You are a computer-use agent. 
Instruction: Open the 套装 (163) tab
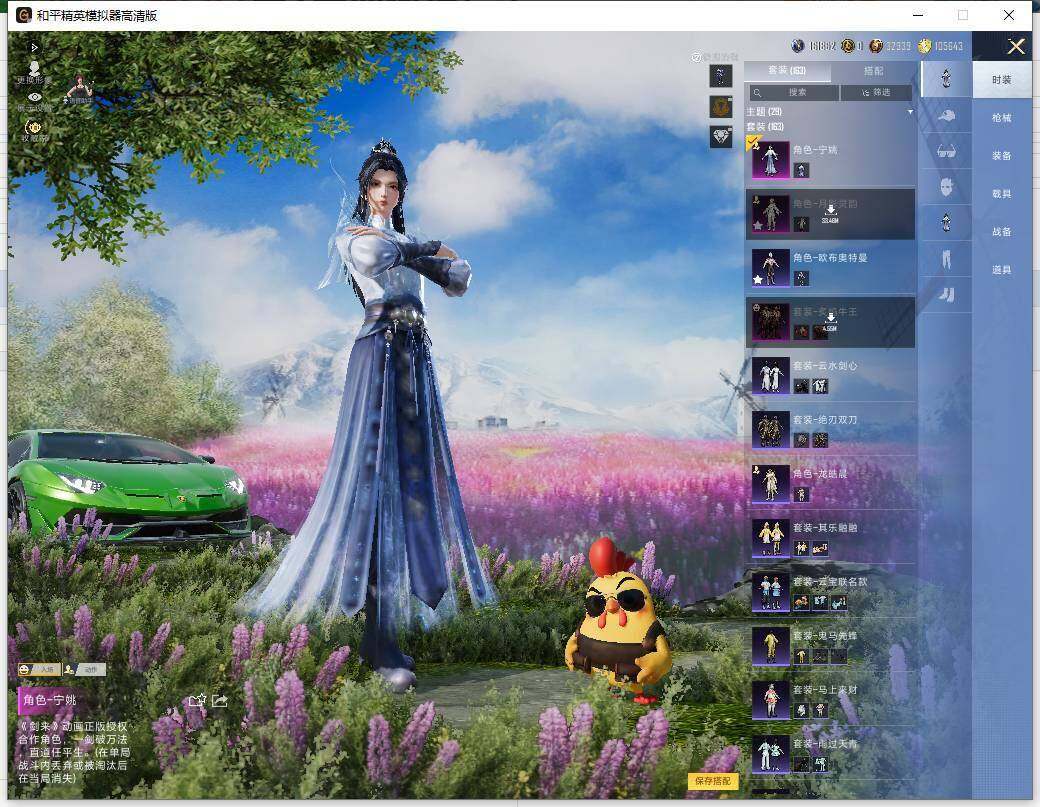click(787, 70)
